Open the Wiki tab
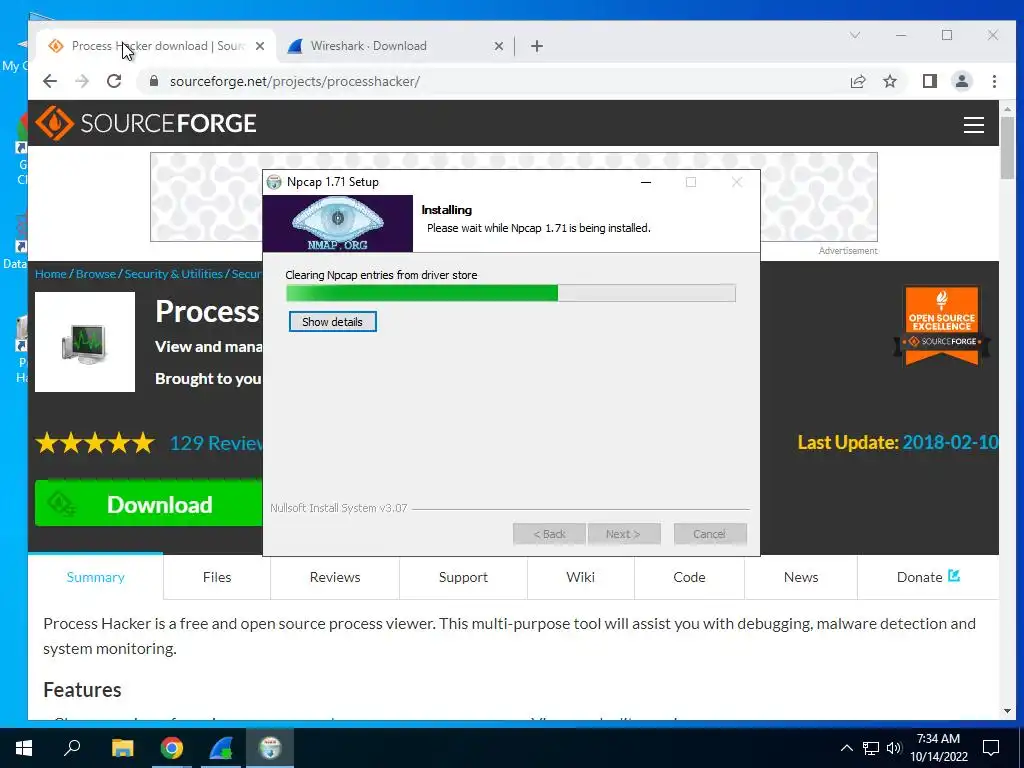Viewport: 1024px width, 768px height. (581, 577)
